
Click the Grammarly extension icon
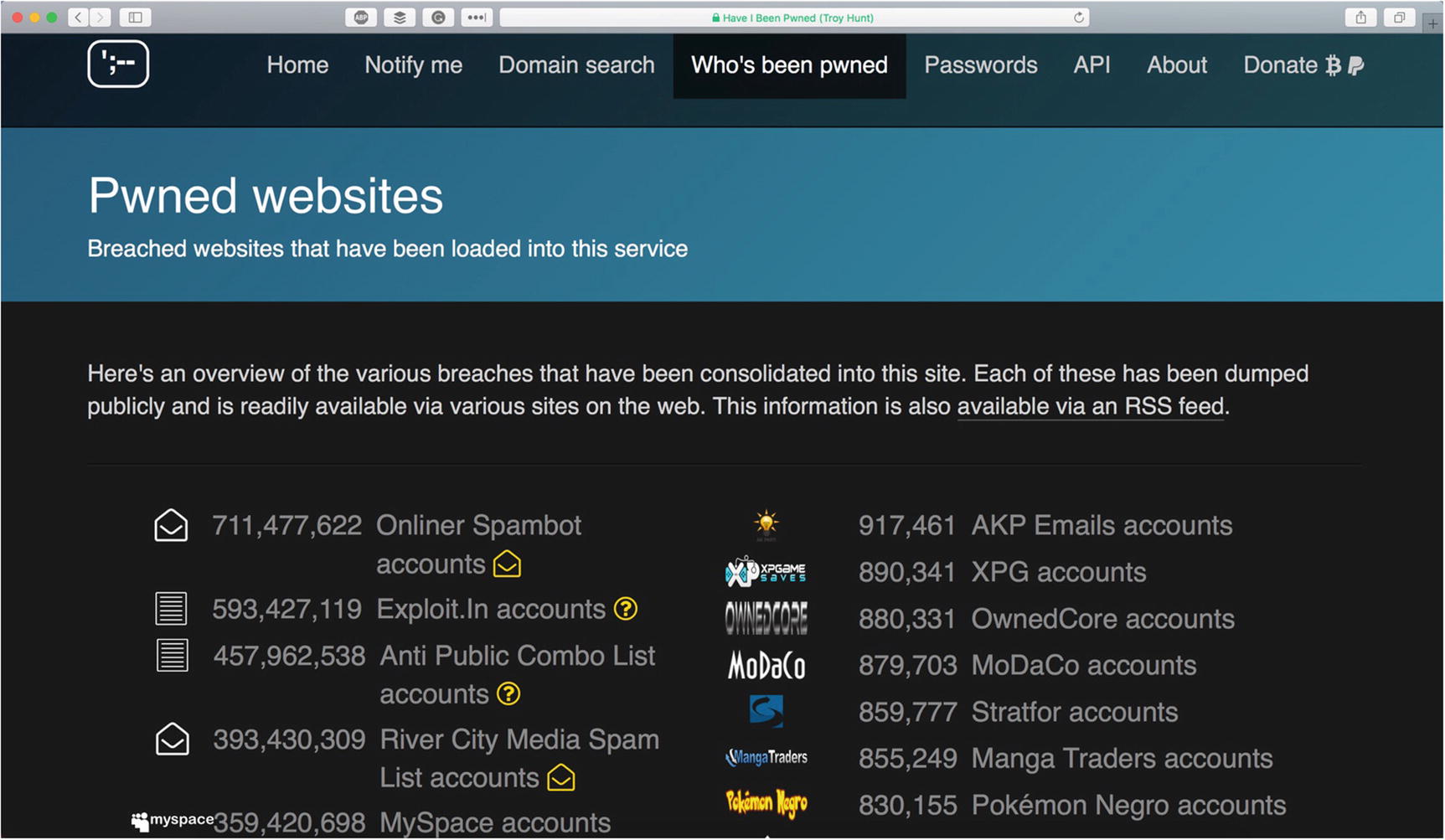tap(438, 17)
